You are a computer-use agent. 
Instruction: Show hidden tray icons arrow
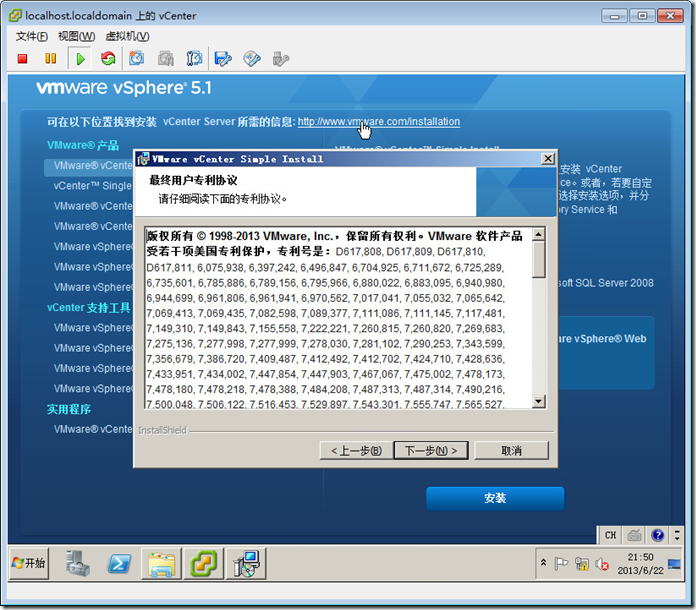(x=543, y=563)
